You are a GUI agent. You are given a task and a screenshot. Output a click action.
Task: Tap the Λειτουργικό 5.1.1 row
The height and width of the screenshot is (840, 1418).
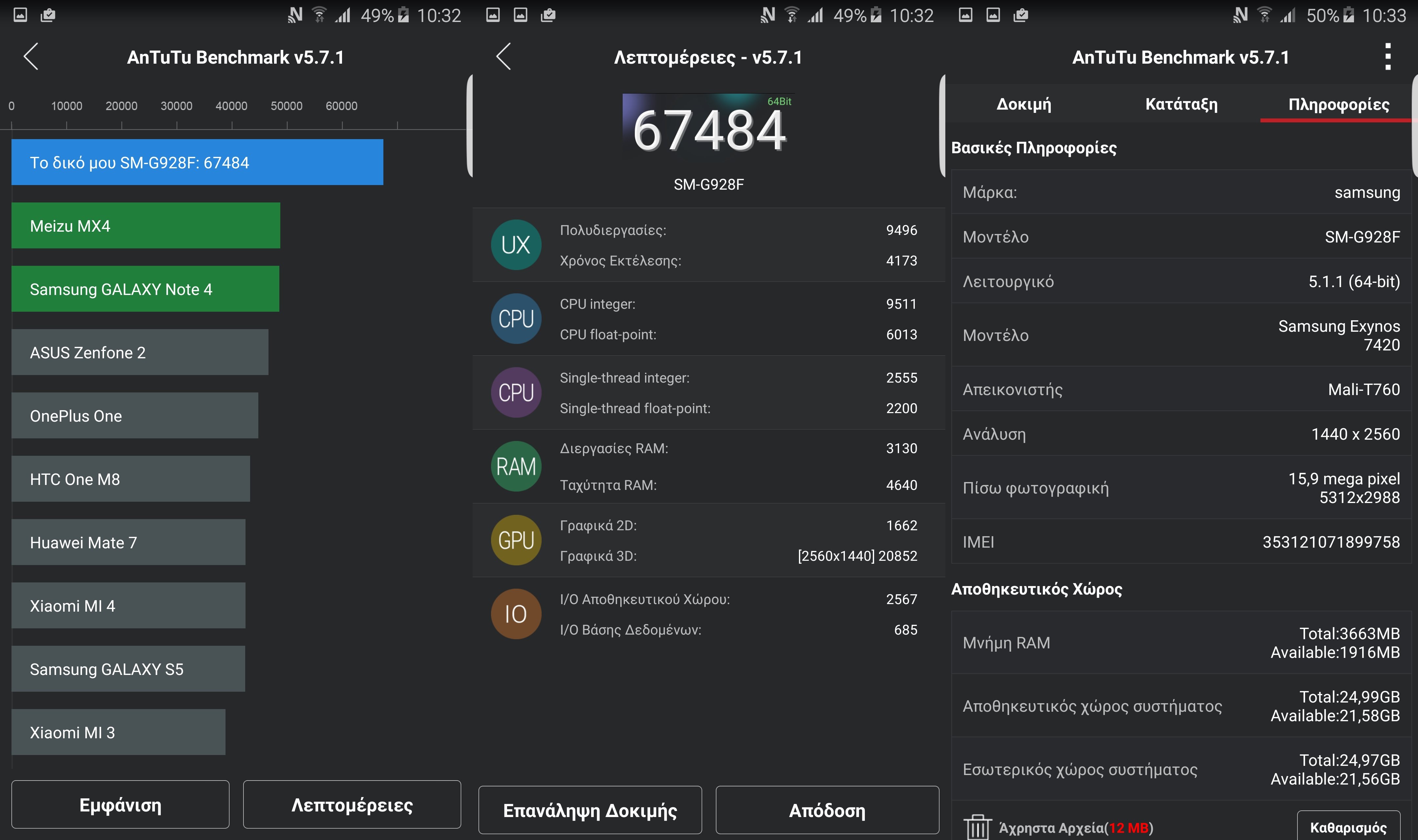(1181, 281)
